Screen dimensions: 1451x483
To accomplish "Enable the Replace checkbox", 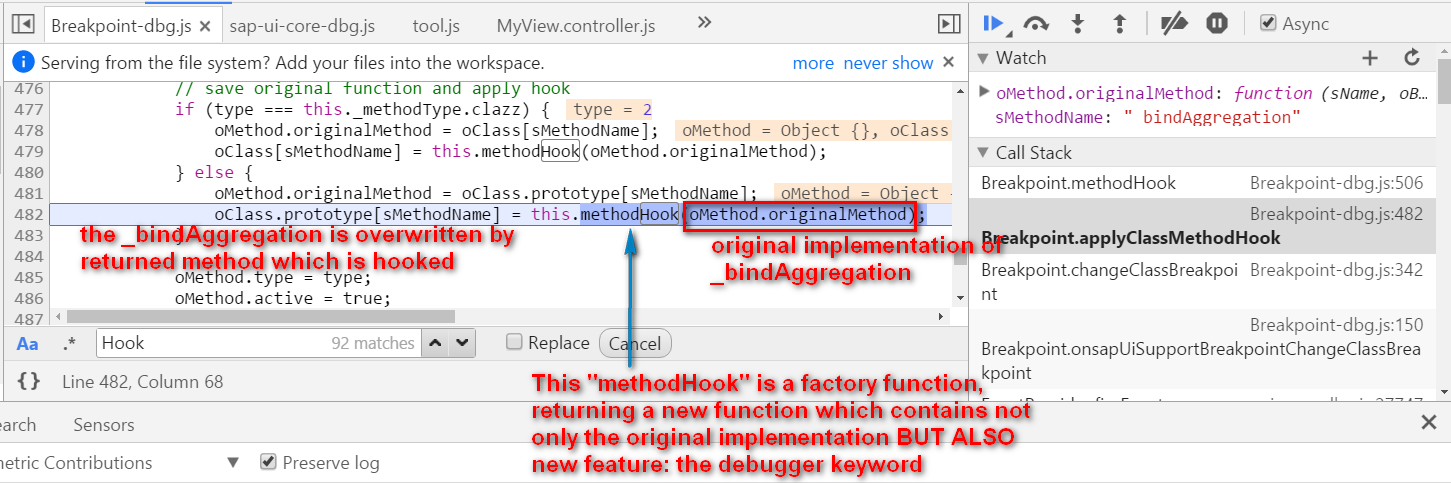I will pyautogui.click(x=514, y=342).
